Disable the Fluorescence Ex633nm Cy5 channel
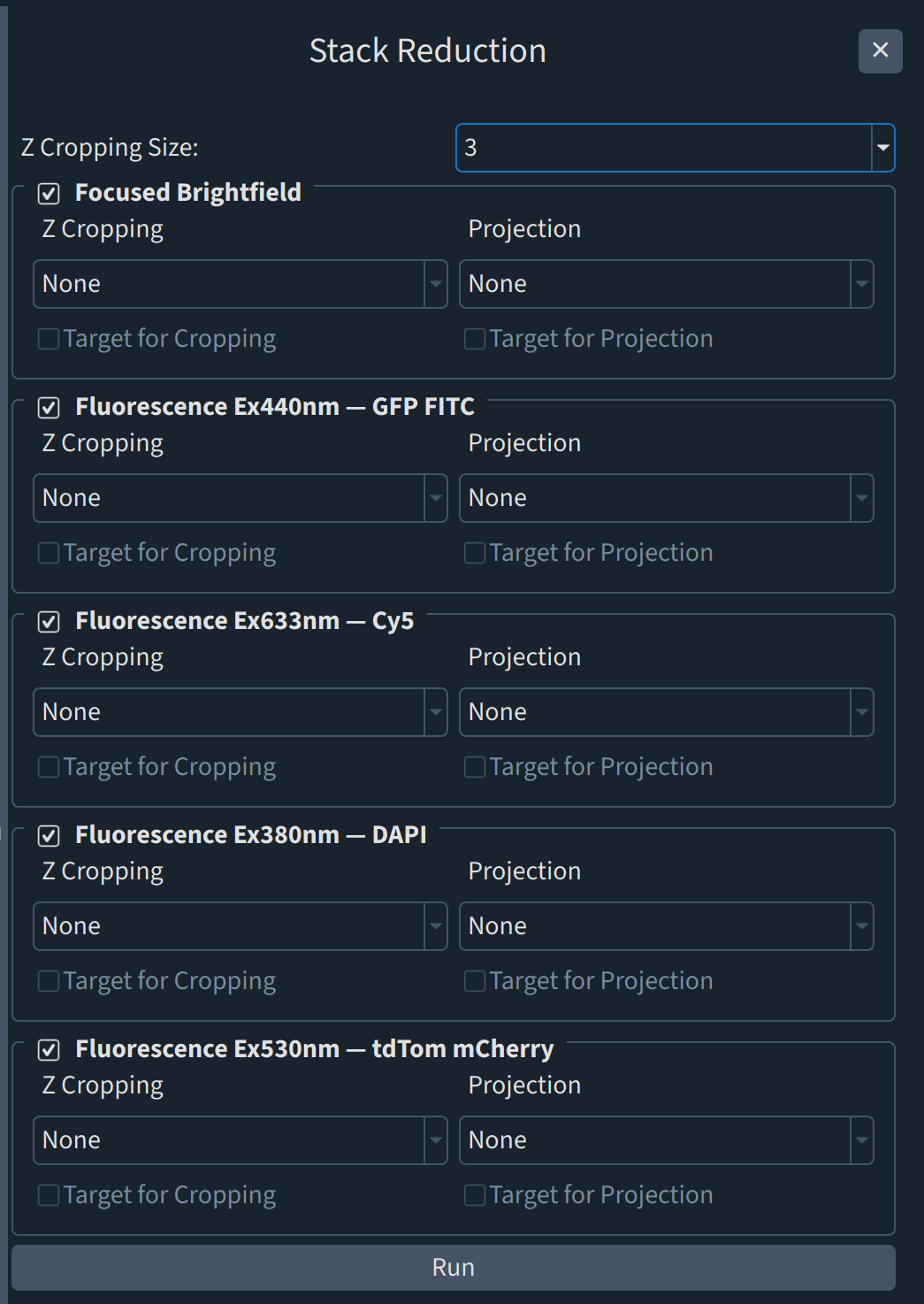The image size is (924, 1304). click(49, 622)
